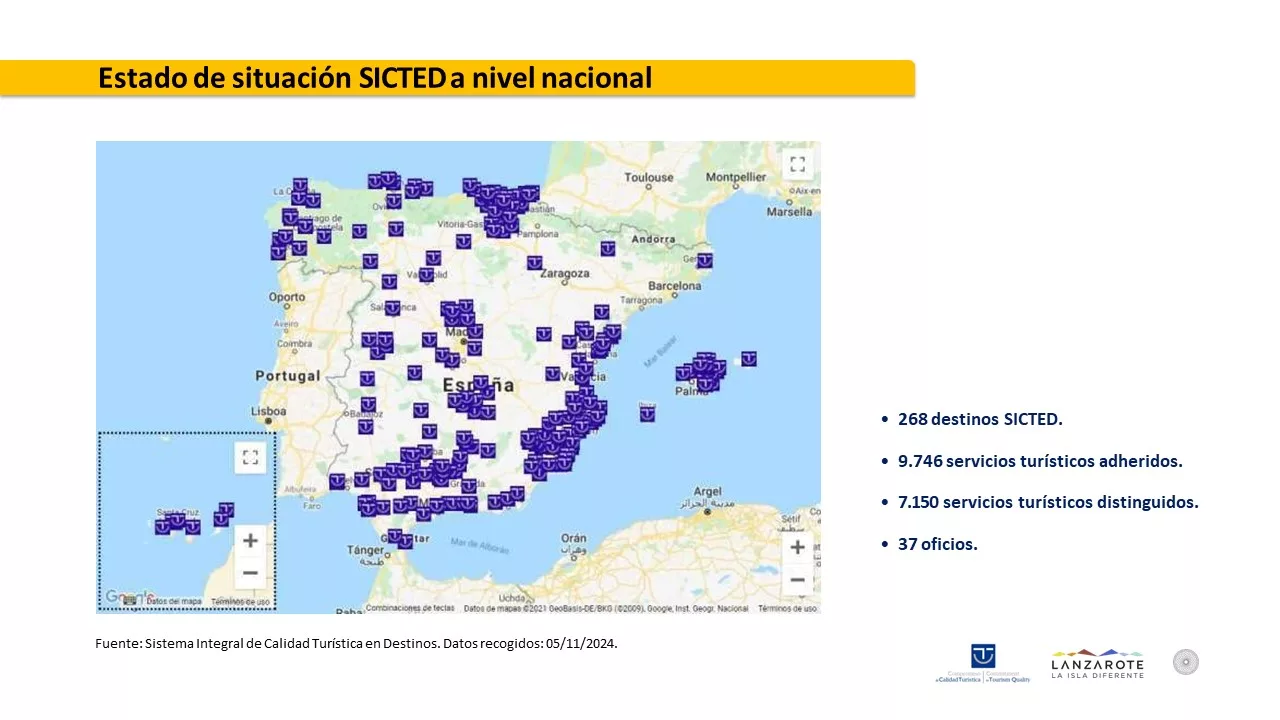Click 'Datos del mapa' in inset map
The width and height of the screenshot is (1280, 720).
coord(173,601)
